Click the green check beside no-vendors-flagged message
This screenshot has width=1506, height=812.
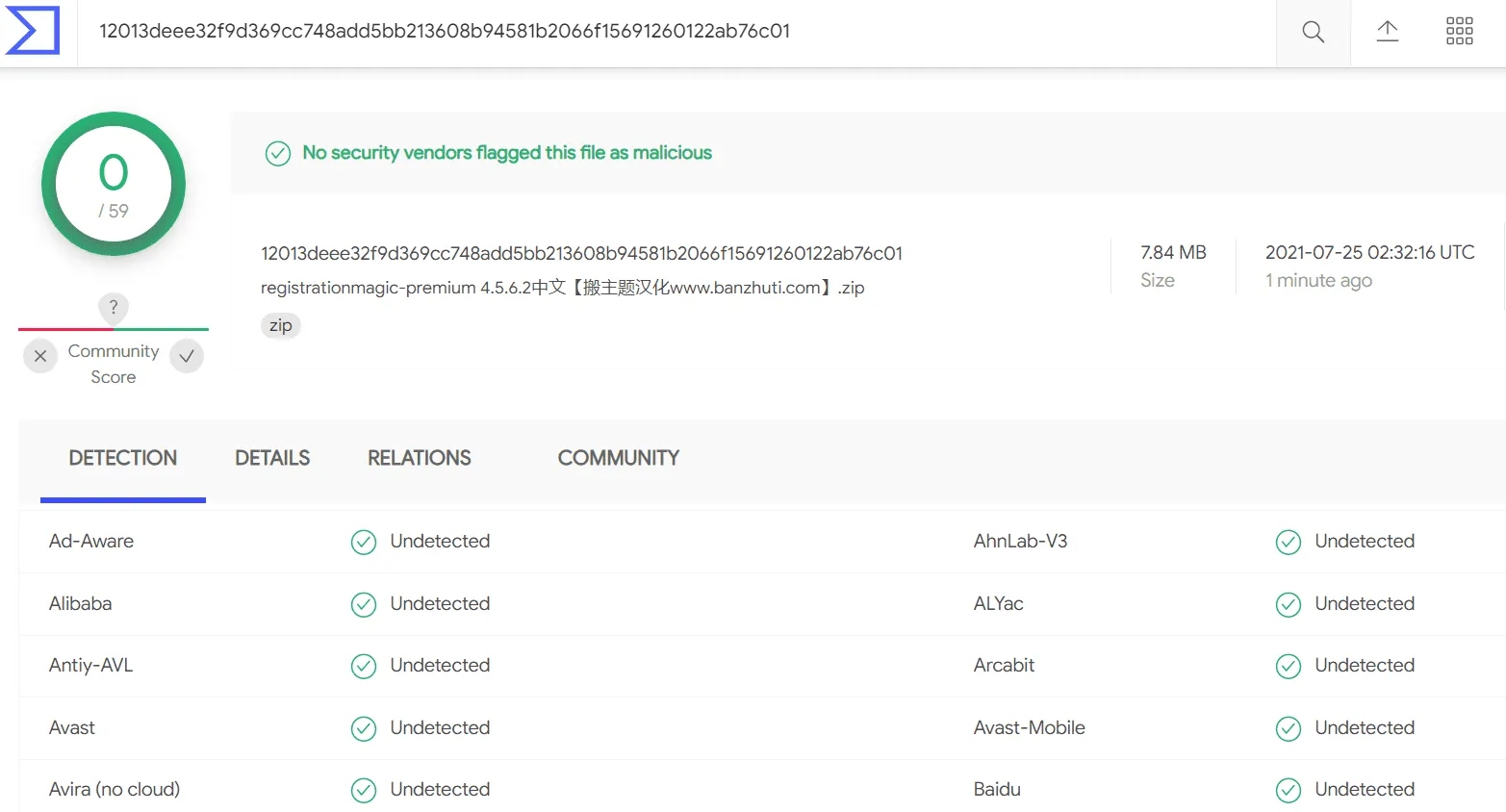278,154
